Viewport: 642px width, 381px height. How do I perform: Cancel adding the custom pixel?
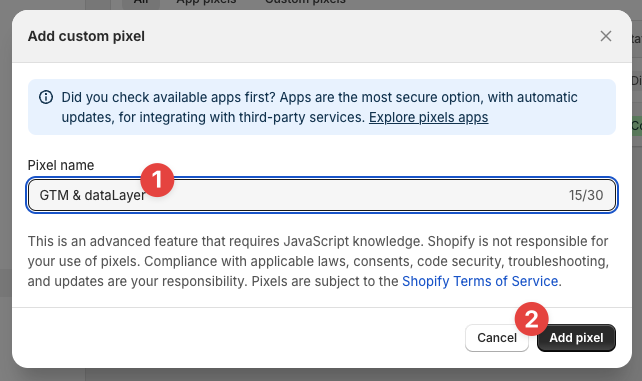click(497, 338)
